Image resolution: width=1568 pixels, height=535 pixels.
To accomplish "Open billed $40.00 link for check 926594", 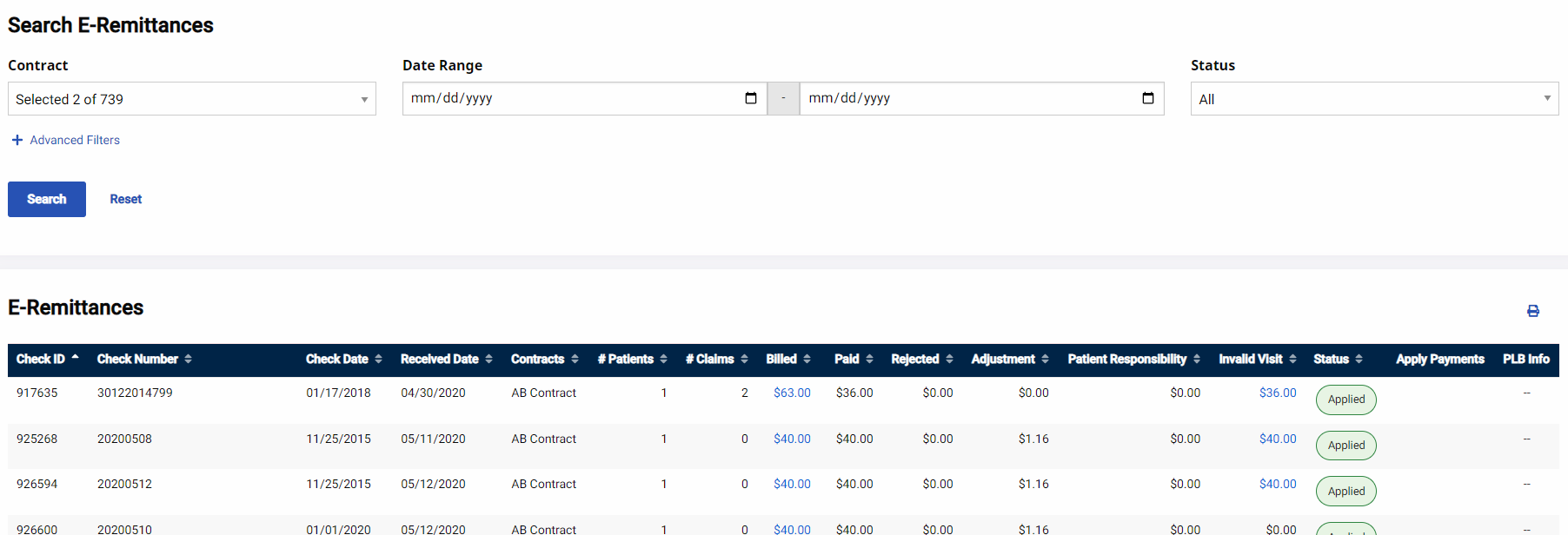I will coord(791,484).
